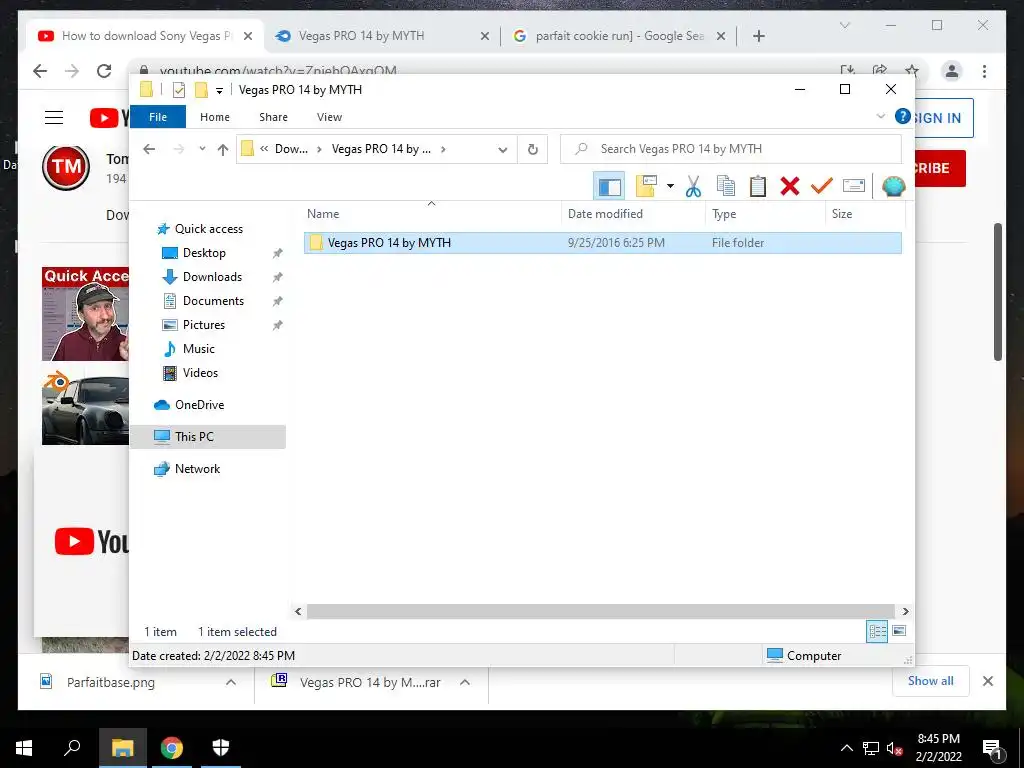Go back in File Explorer

pos(149,149)
